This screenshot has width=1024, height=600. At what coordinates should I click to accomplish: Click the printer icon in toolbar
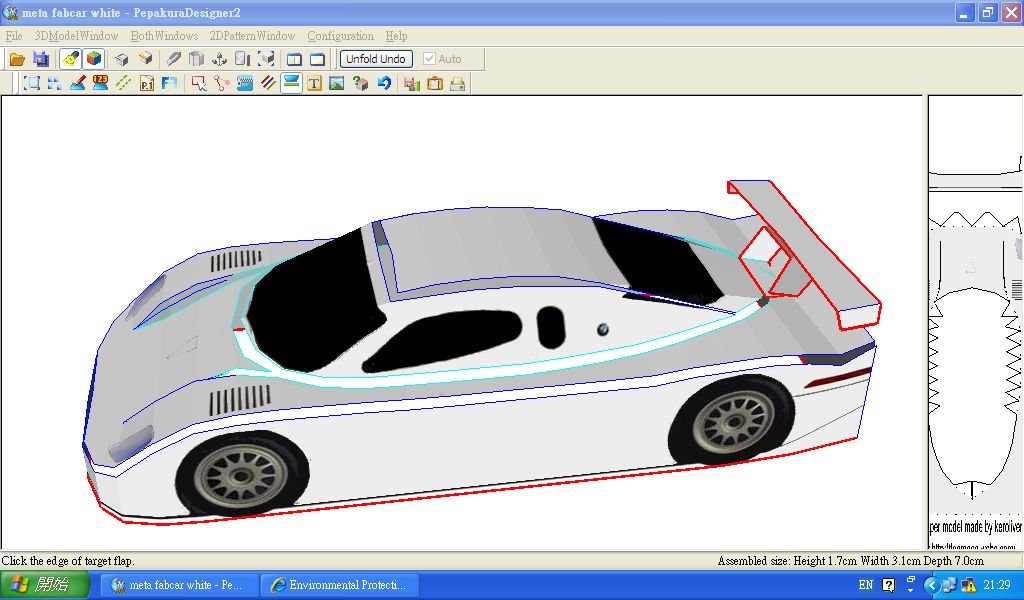pyautogui.click(x=458, y=84)
